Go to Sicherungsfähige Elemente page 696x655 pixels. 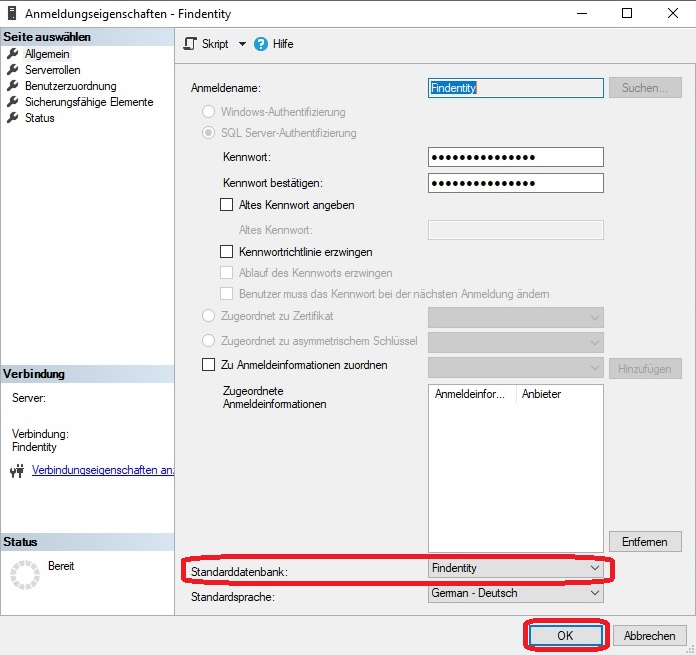pyautogui.click(x=89, y=102)
